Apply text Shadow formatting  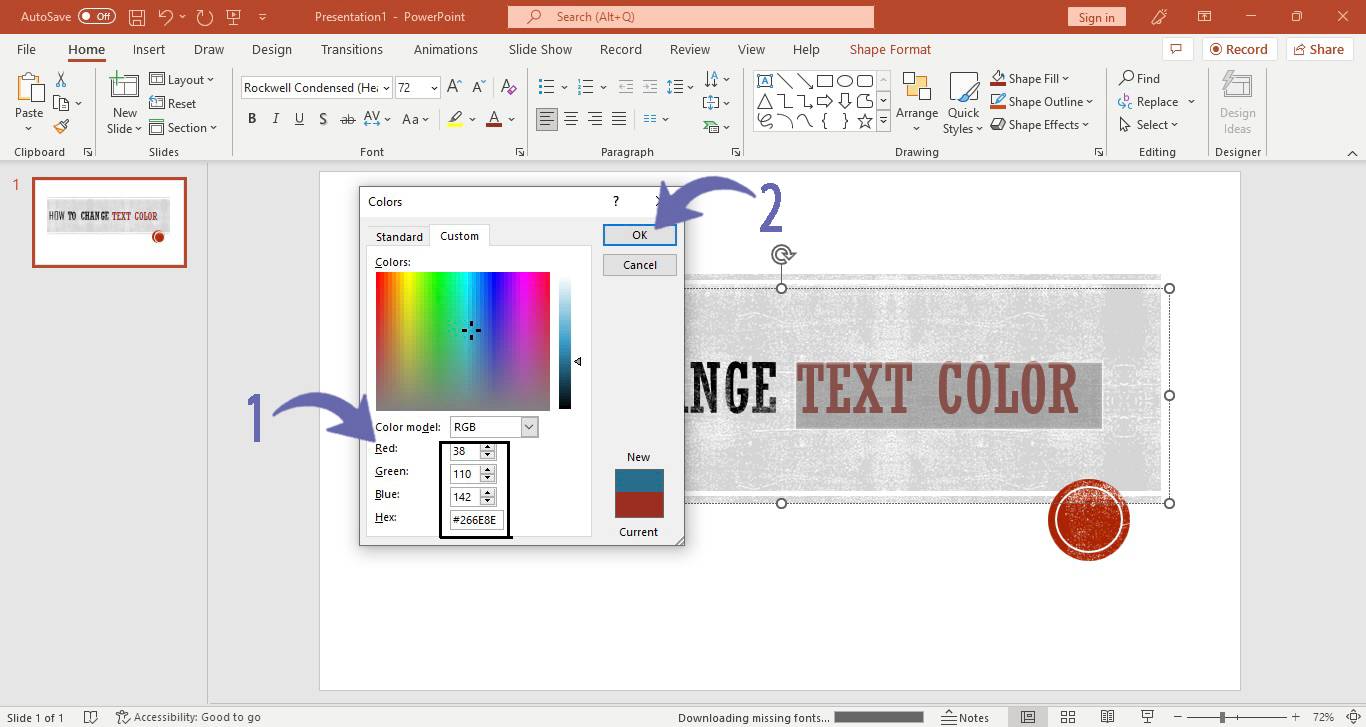(322, 119)
